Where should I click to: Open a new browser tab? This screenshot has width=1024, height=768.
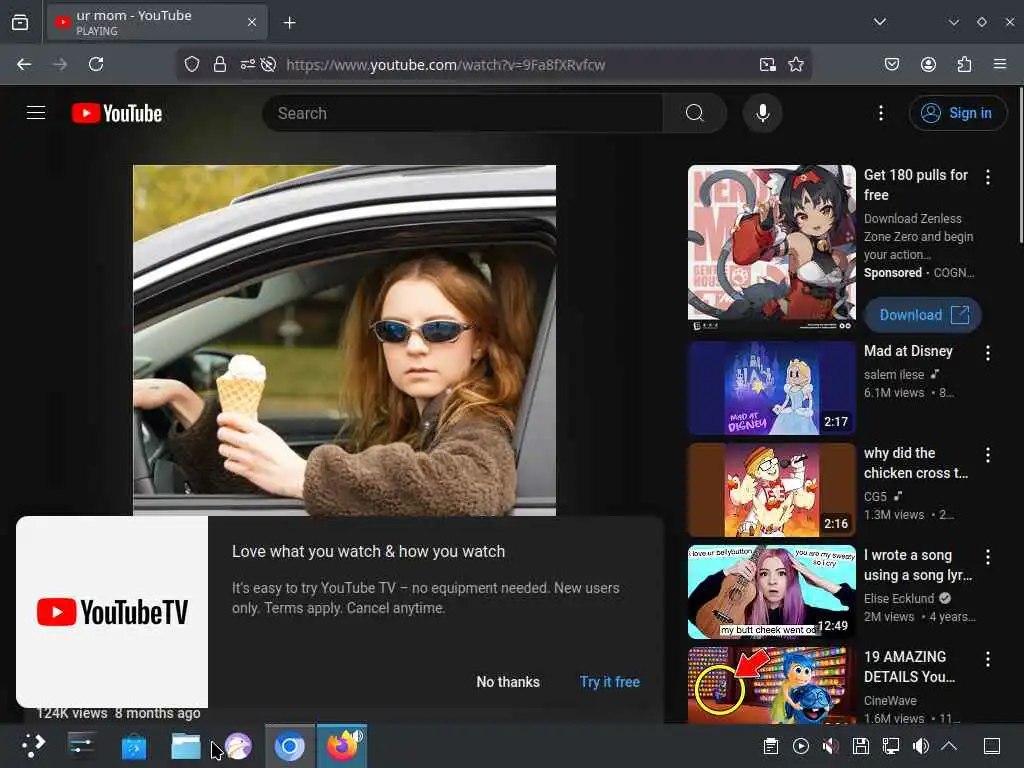tap(289, 22)
